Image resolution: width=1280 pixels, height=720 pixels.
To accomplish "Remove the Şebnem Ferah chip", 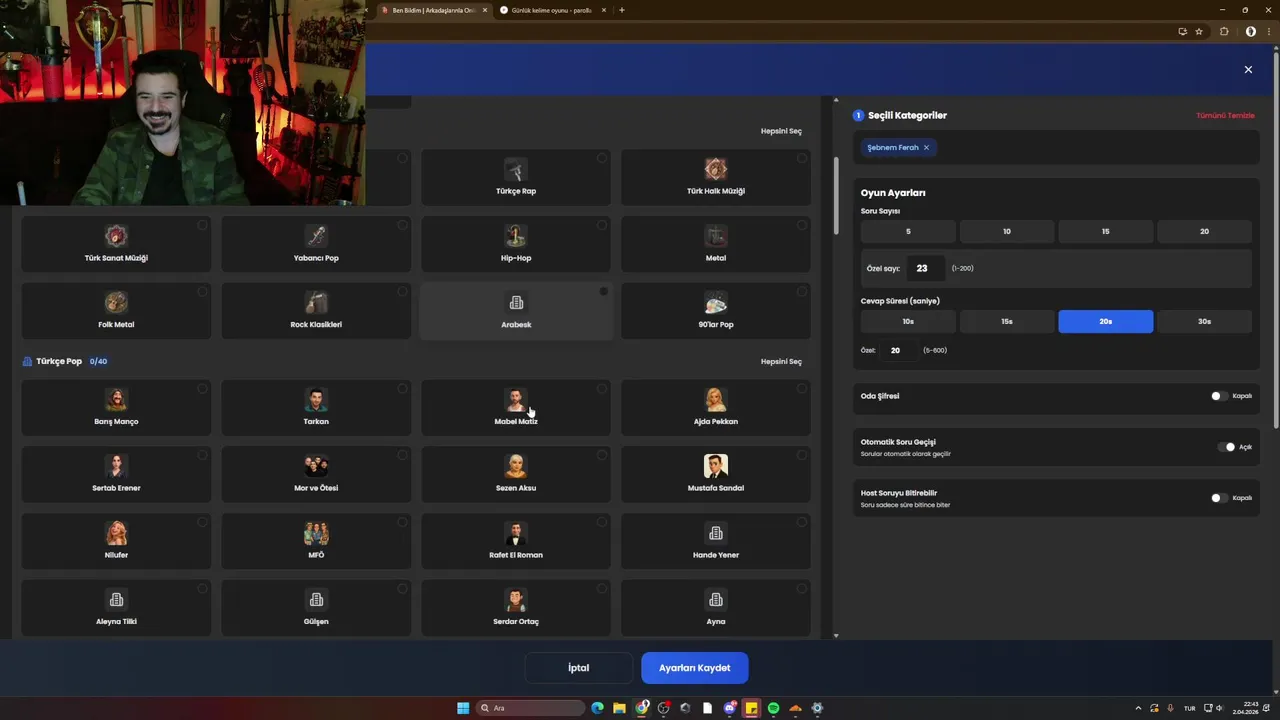I will pos(926,147).
